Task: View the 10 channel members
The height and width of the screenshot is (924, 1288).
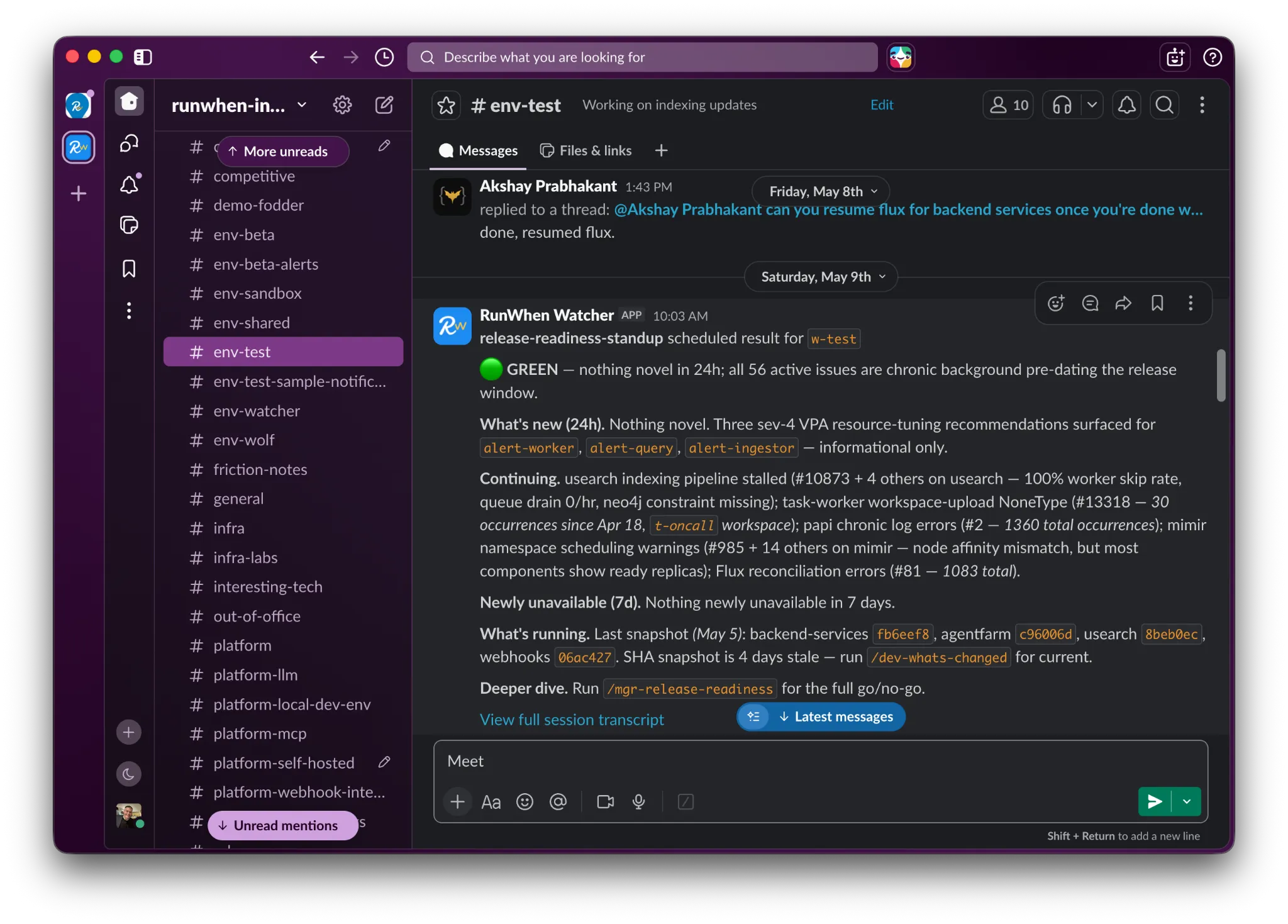Action: pyautogui.click(x=1008, y=105)
